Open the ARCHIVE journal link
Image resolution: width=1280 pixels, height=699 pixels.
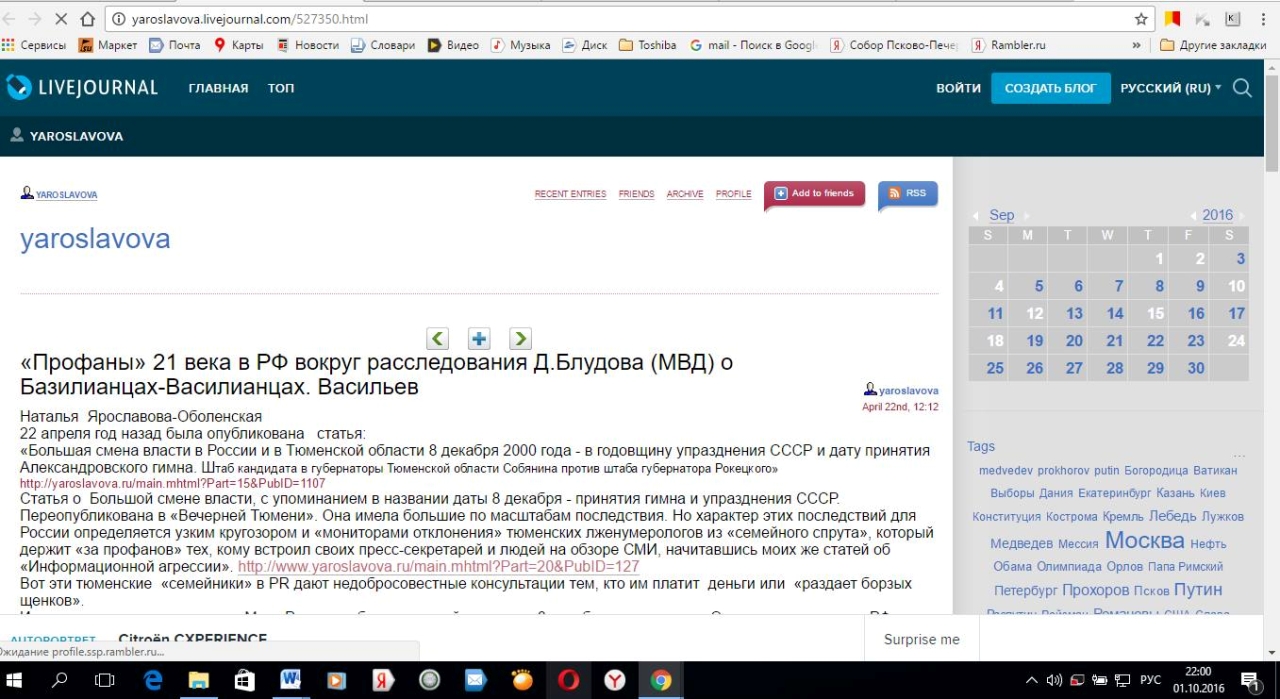pyautogui.click(x=685, y=194)
